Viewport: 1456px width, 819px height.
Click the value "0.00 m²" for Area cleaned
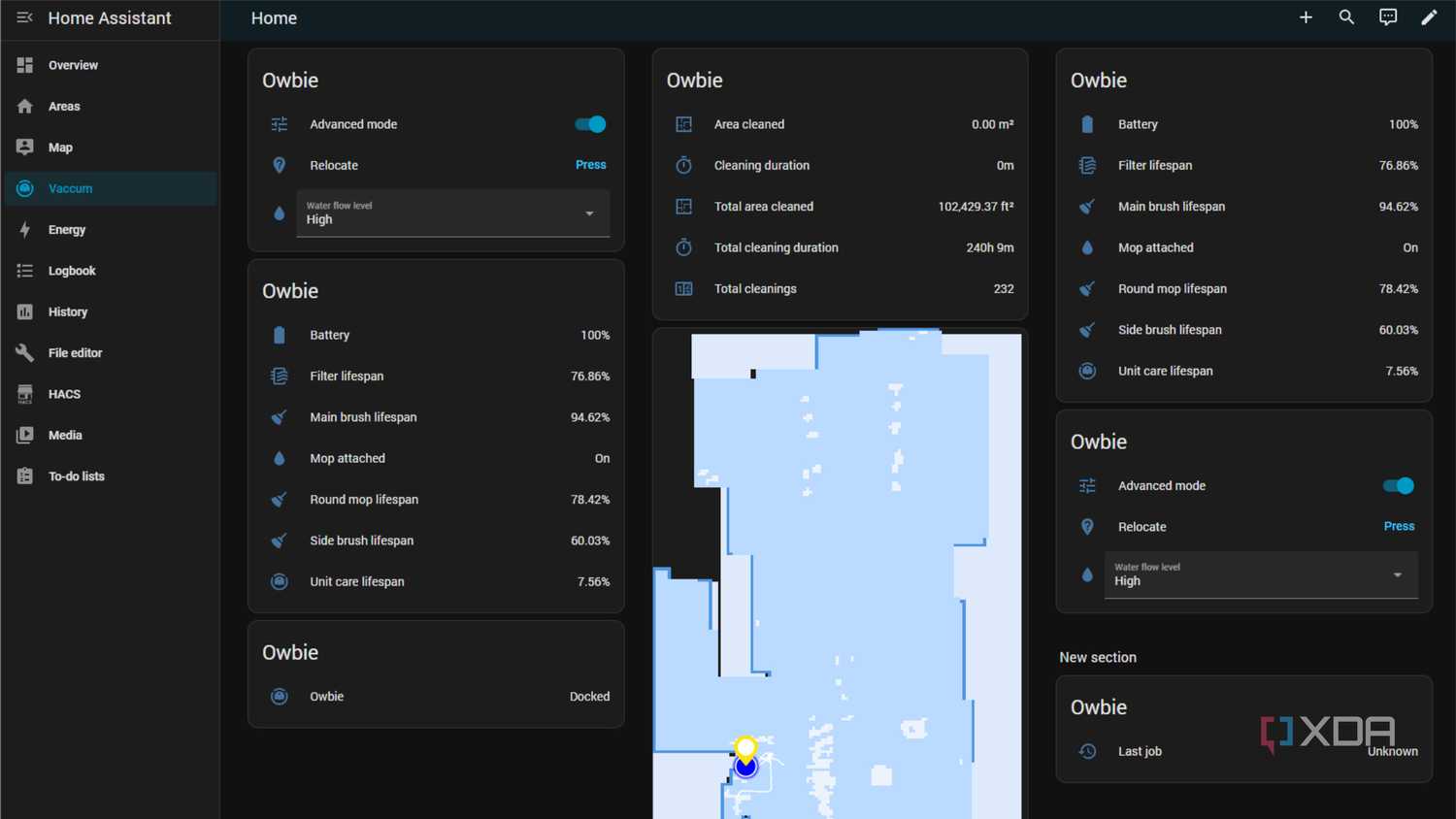(993, 124)
